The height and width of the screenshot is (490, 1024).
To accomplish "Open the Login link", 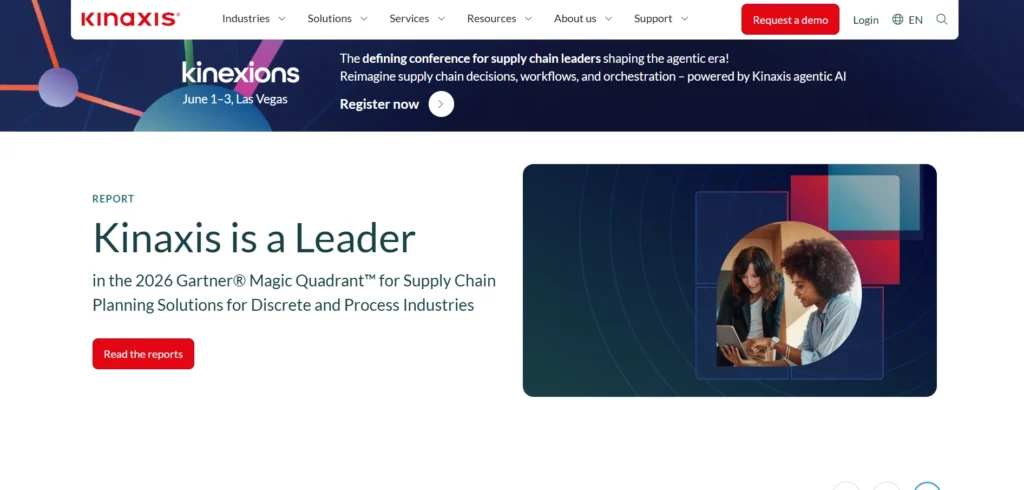I will [x=865, y=20].
